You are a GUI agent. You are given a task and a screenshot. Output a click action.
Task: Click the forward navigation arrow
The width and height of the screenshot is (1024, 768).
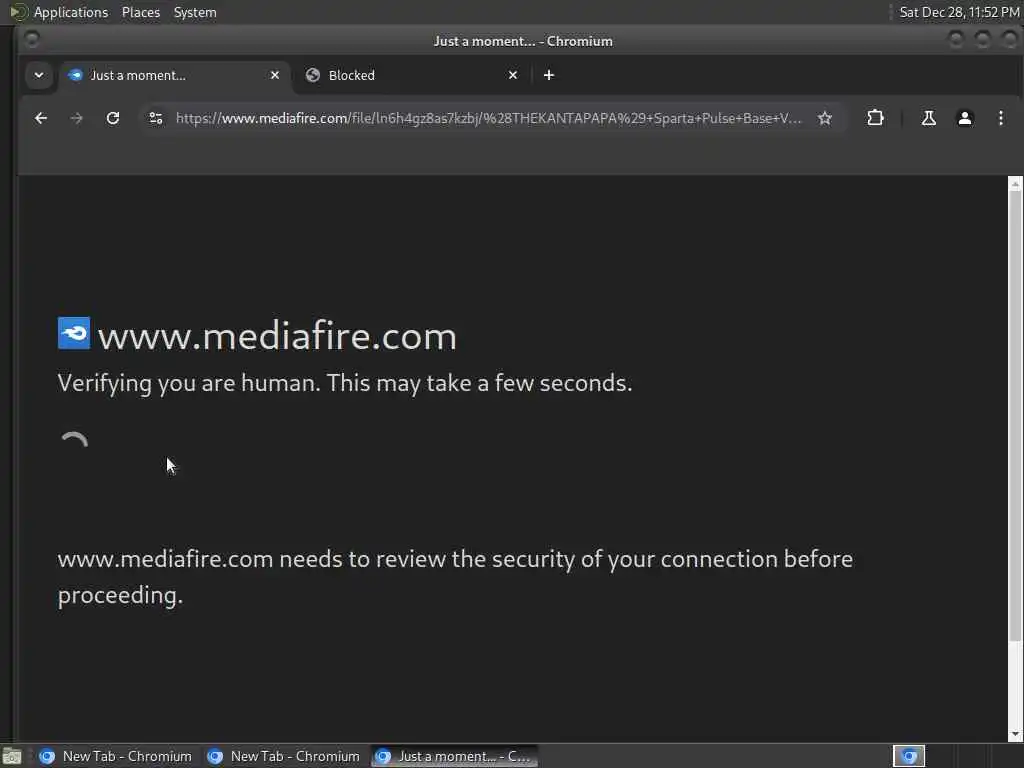76,118
